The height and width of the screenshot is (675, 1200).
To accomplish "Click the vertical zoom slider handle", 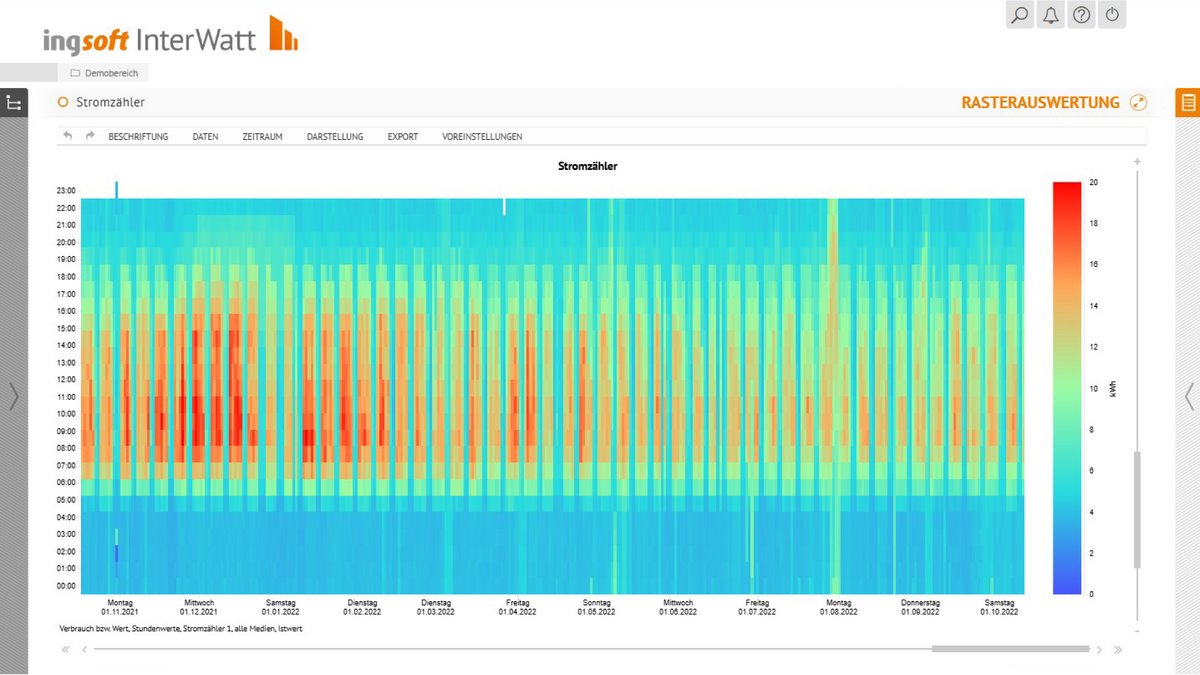I will 1137,510.
